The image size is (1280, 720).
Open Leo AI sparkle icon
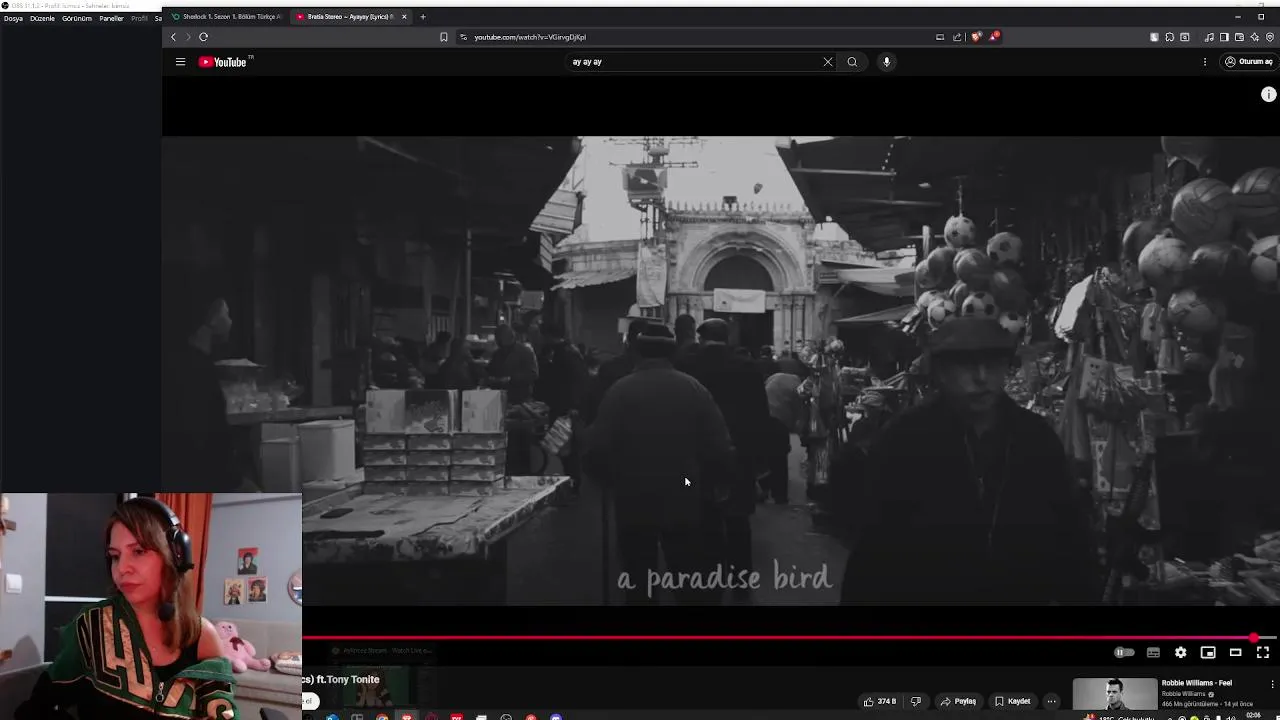pos(1254,37)
